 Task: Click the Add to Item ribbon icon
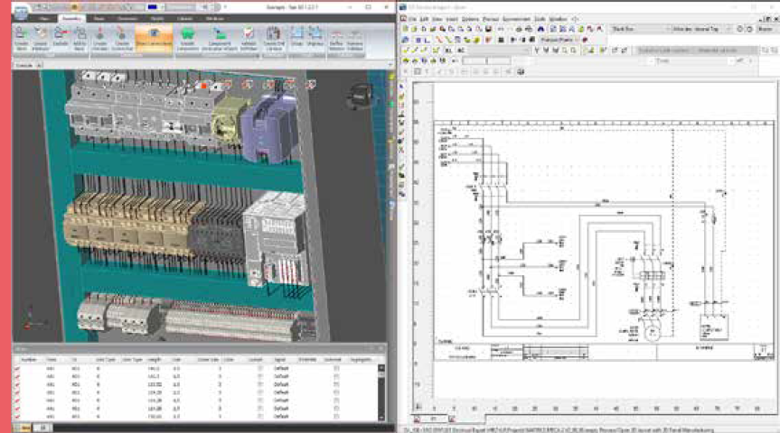[80, 38]
